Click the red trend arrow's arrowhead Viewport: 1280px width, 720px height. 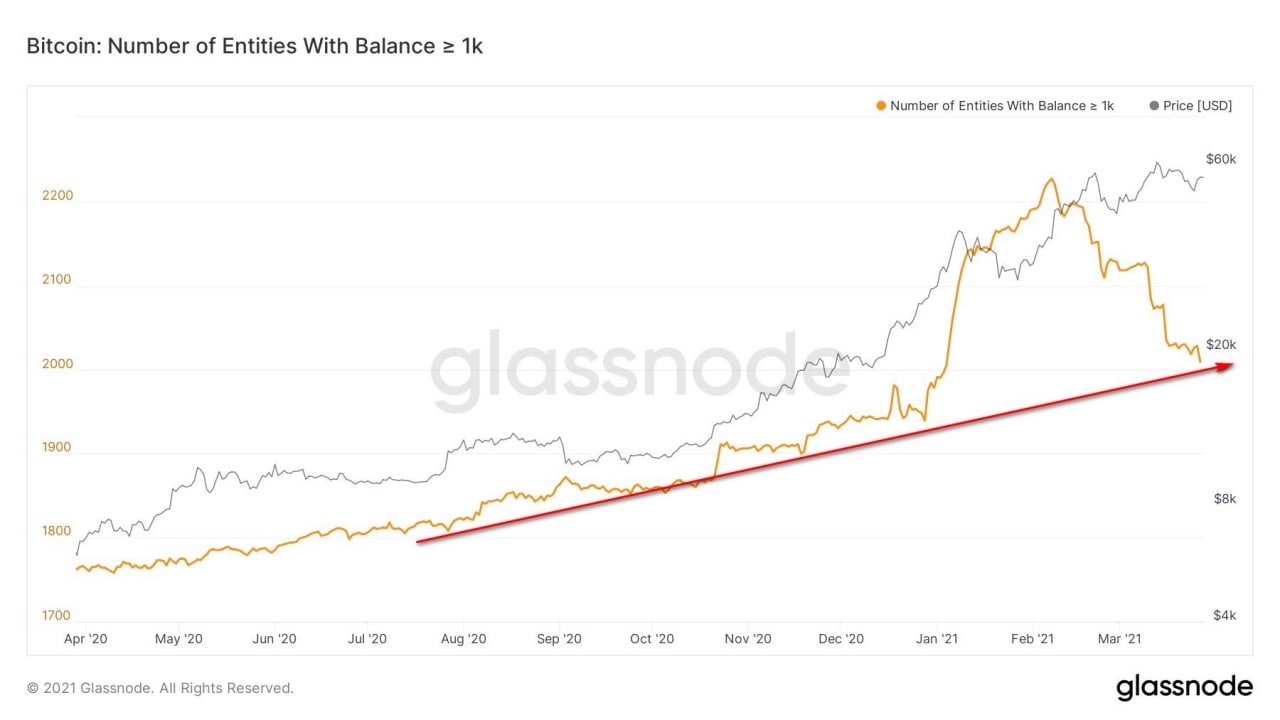coord(1227,366)
